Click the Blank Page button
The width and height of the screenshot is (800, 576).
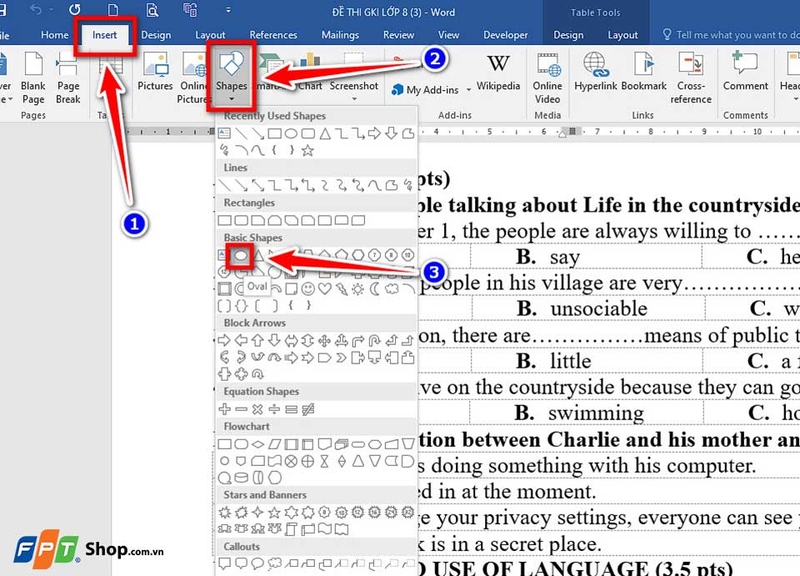coord(33,78)
